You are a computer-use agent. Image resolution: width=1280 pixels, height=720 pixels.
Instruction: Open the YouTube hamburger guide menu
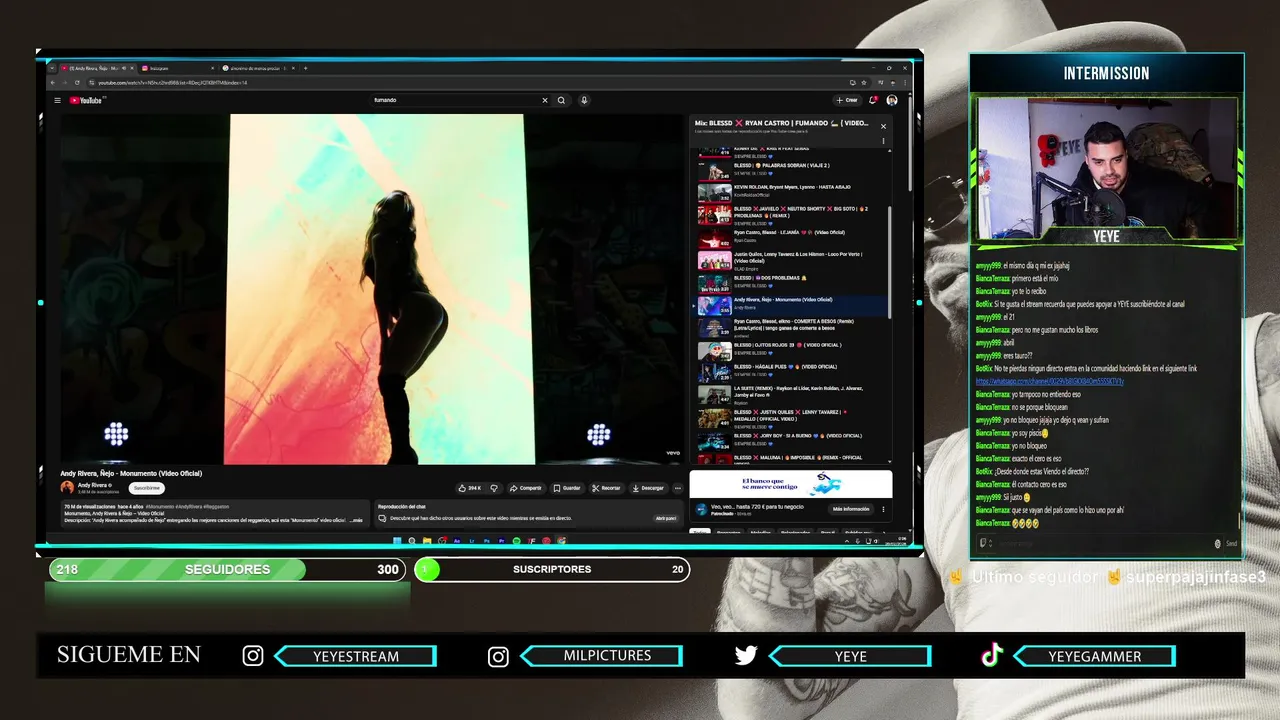tap(57, 100)
